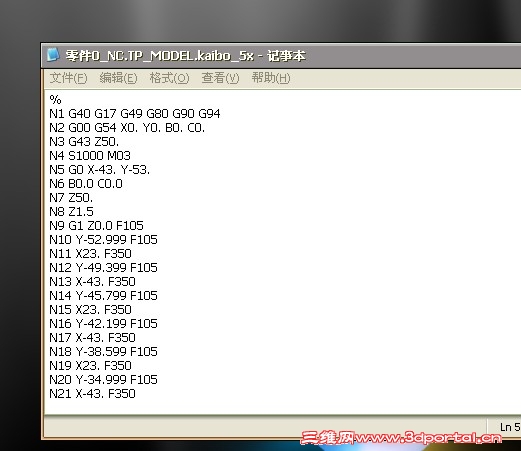521x451 pixels.
Task: Click line N15 X23. F350
Action: [90, 310]
